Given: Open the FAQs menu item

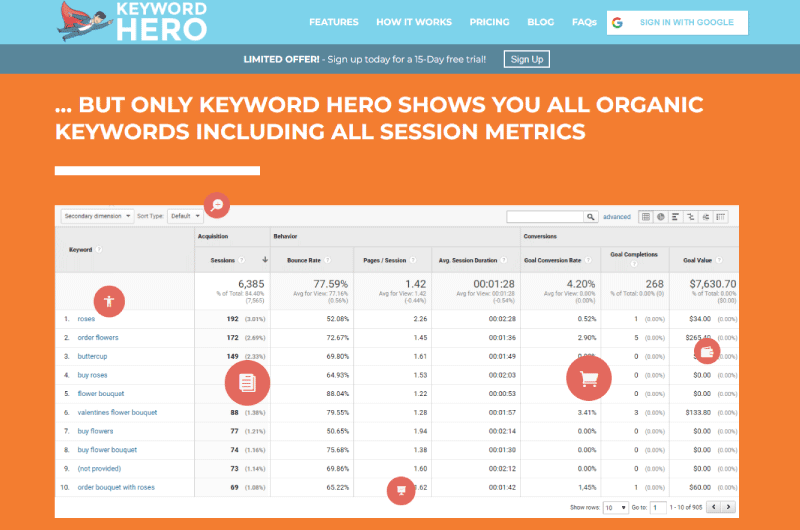Looking at the screenshot, I should click(x=584, y=22).
